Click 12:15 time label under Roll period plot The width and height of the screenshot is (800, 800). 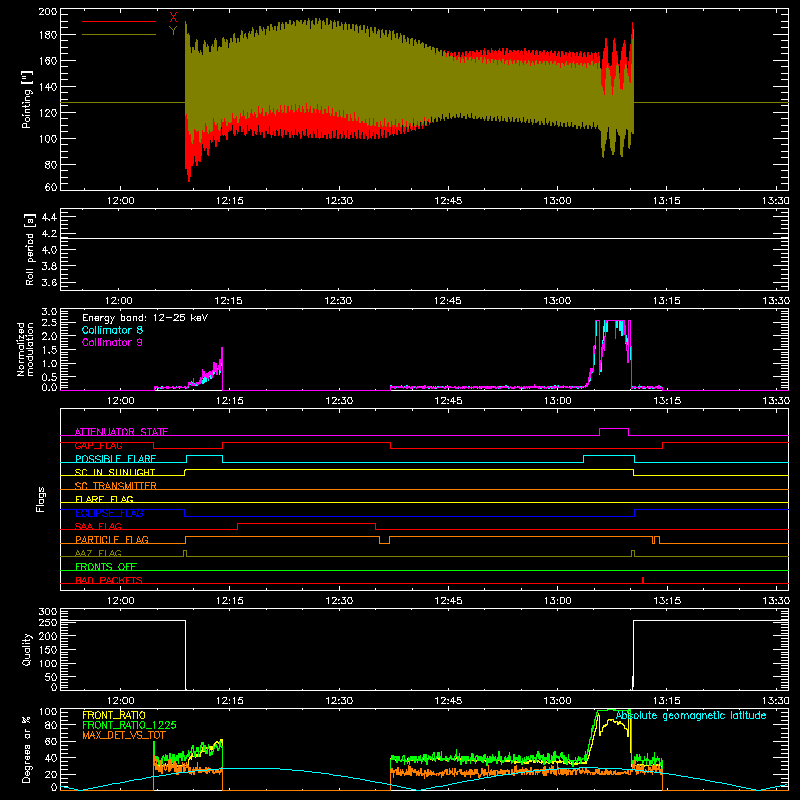pyautogui.click(x=228, y=301)
